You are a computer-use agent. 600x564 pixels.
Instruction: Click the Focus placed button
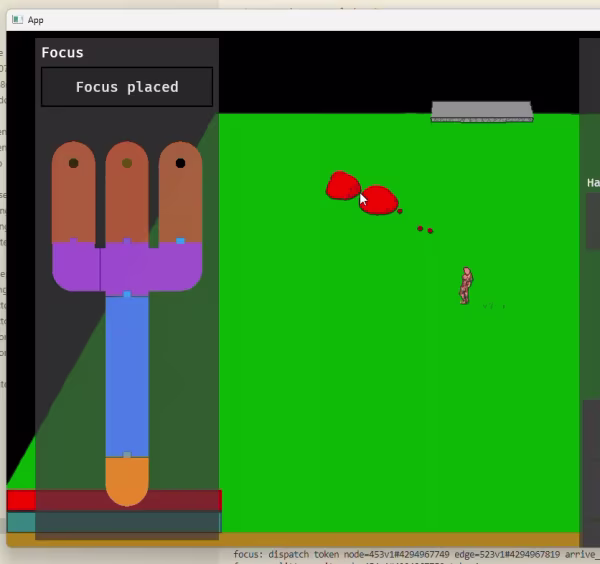point(127,87)
